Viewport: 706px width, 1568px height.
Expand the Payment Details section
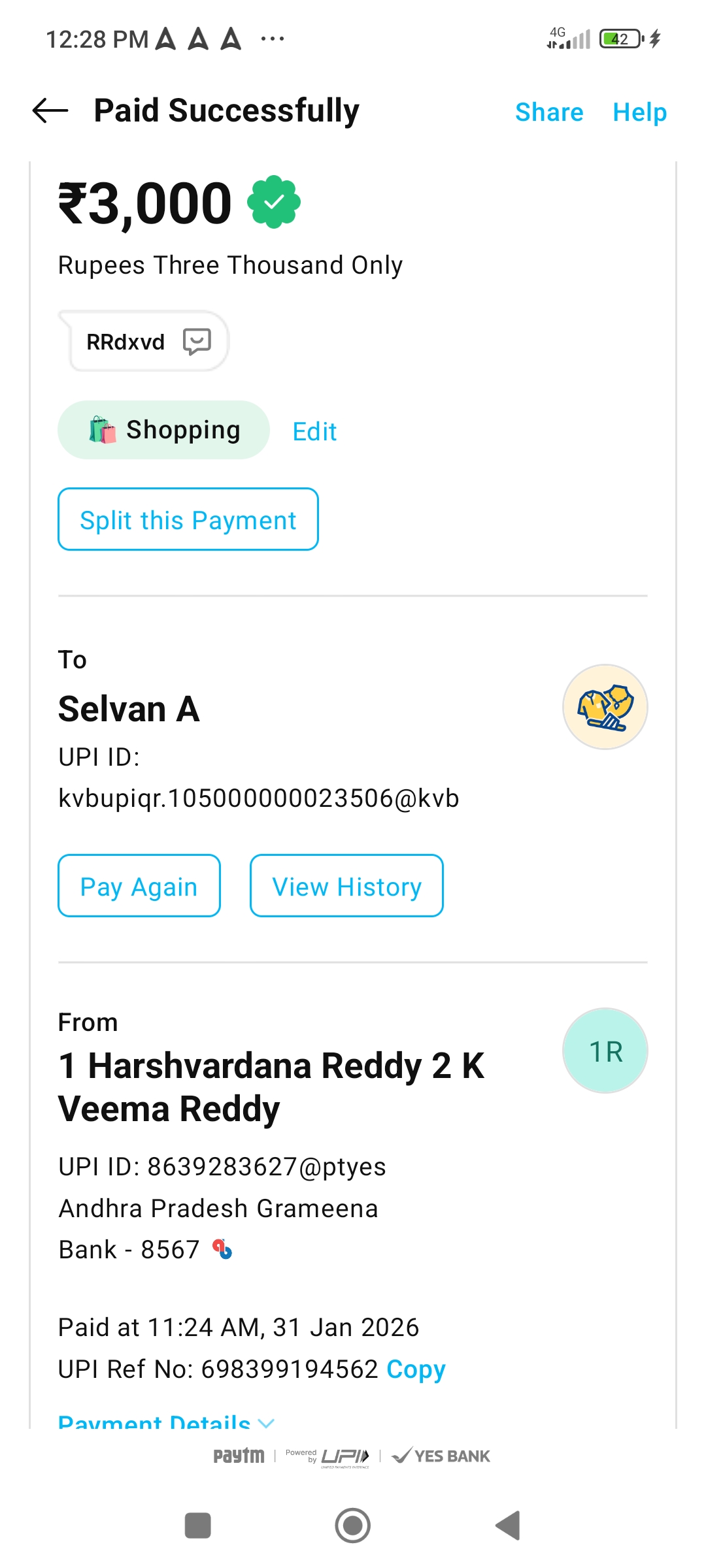pyautogui.click(x=166, y=1421)
